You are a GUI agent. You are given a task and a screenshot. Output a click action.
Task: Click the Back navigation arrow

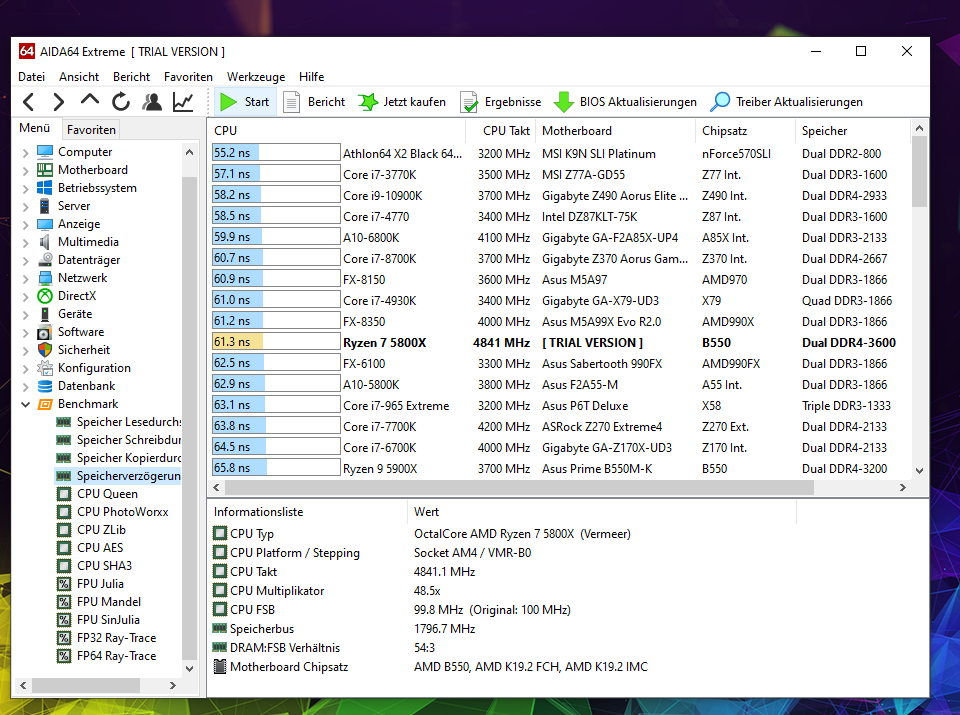(29, 102)
